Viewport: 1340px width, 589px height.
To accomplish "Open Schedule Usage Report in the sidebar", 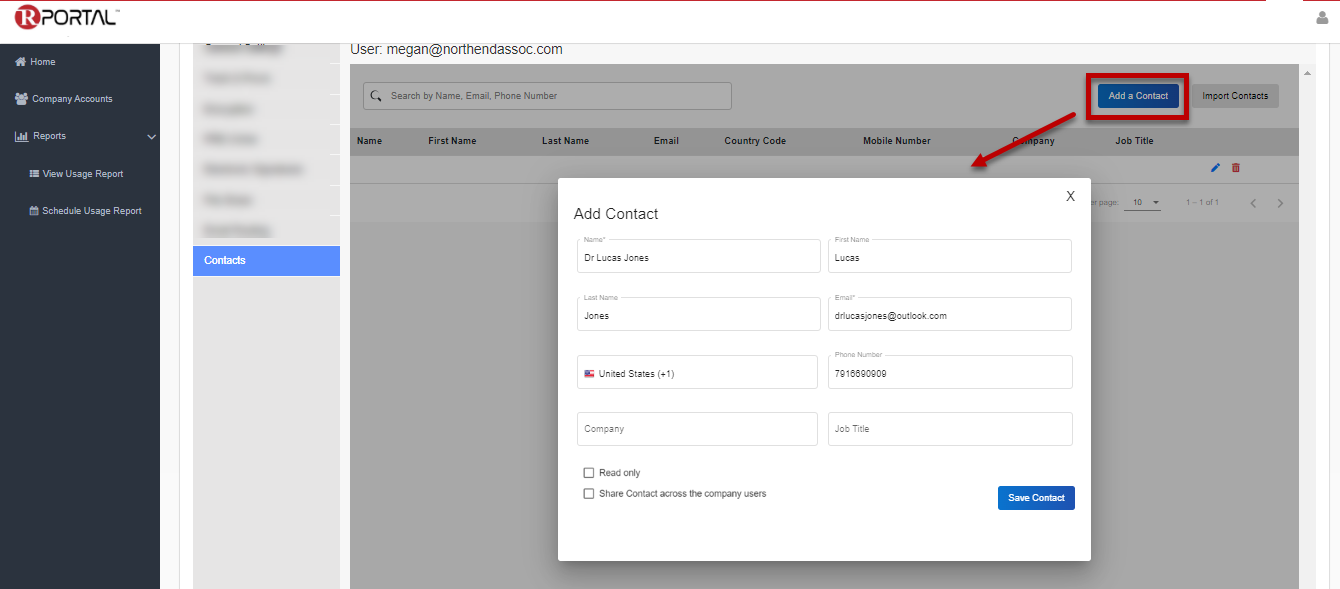I will click(92, 211).
